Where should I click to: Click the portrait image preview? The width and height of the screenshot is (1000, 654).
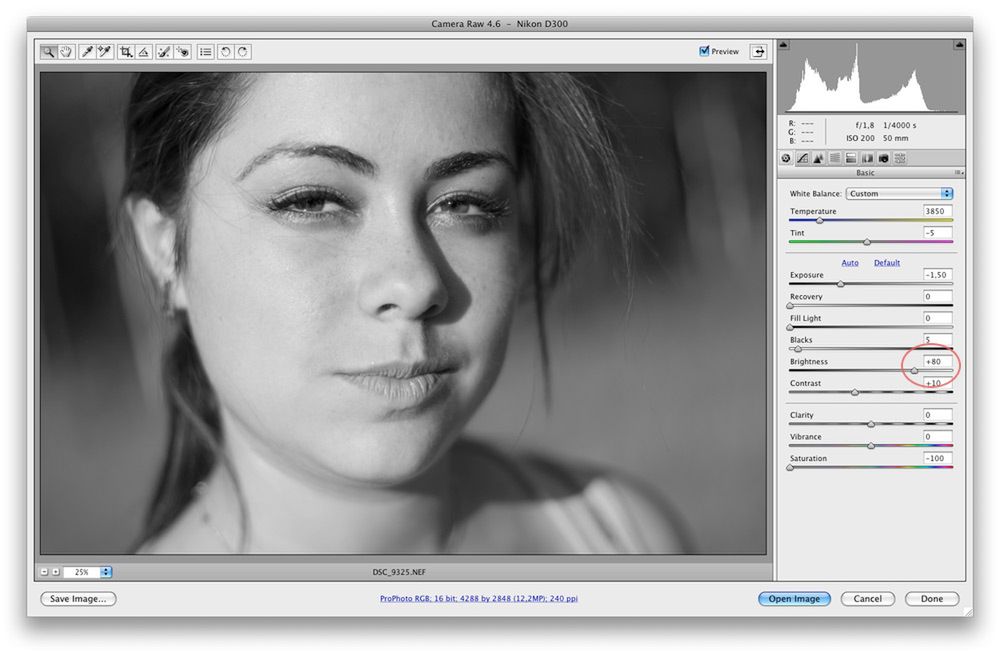click(403, 313)
